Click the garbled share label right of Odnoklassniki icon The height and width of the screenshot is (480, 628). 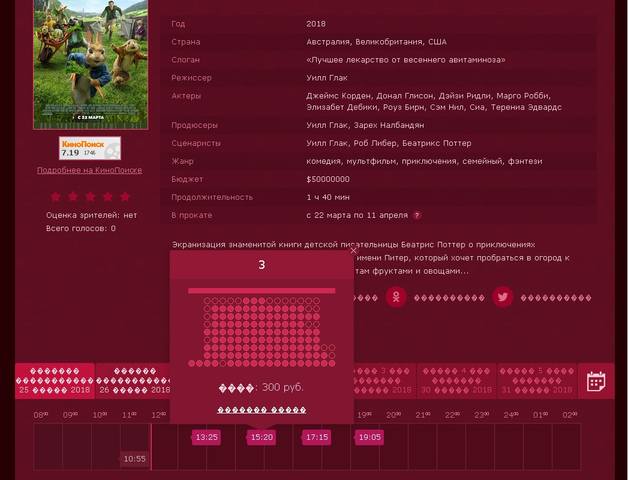point(449,298)
